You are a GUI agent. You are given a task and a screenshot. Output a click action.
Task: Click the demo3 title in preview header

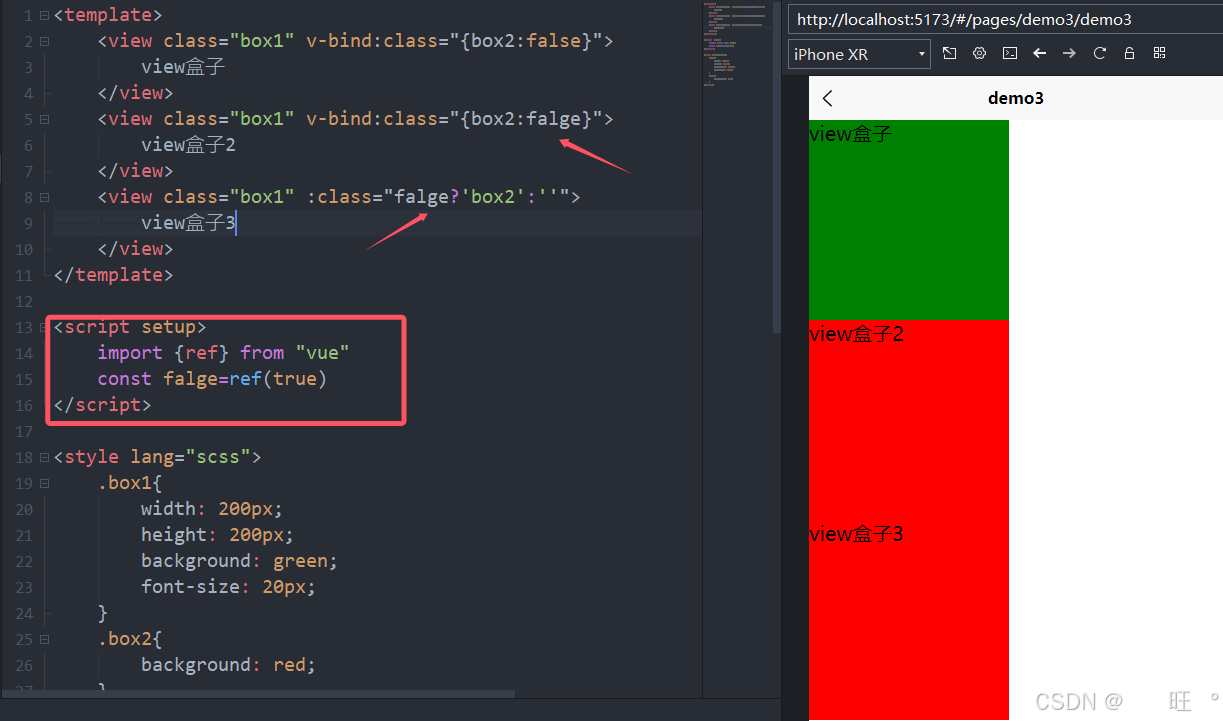click(x=1015, y=98)
